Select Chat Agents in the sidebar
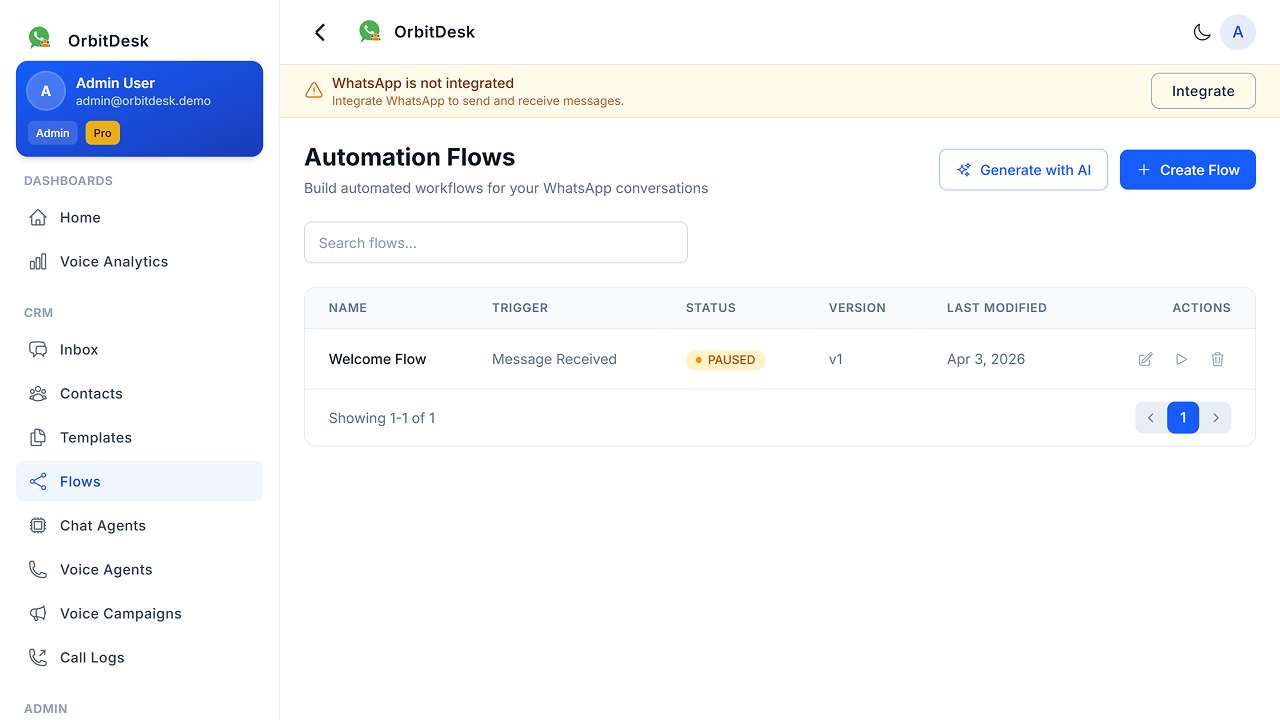 [x=103, y=526]
